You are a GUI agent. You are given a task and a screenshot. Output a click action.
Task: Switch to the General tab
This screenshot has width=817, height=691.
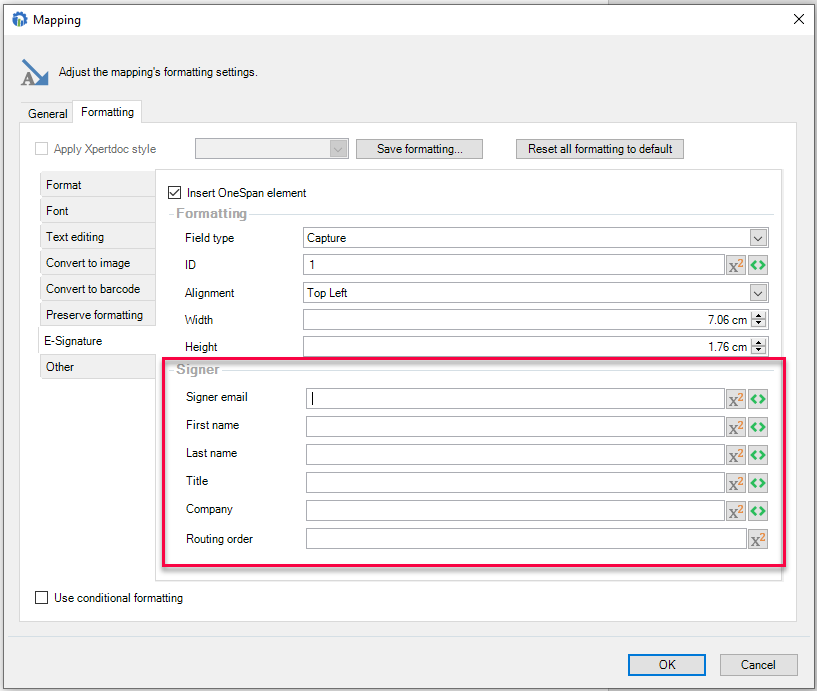coord(47,114)
